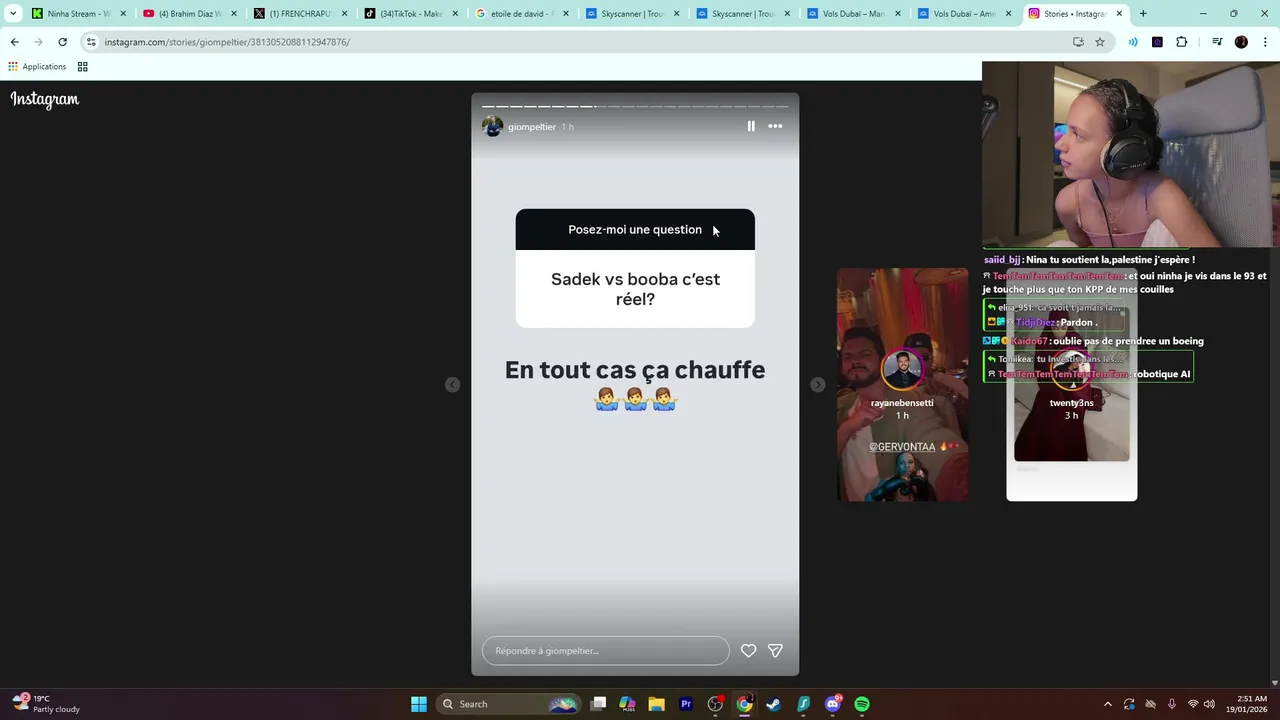Open Spotify from taskbar
Viewport: 1280px width, 720px height.
tap(862, 704)
